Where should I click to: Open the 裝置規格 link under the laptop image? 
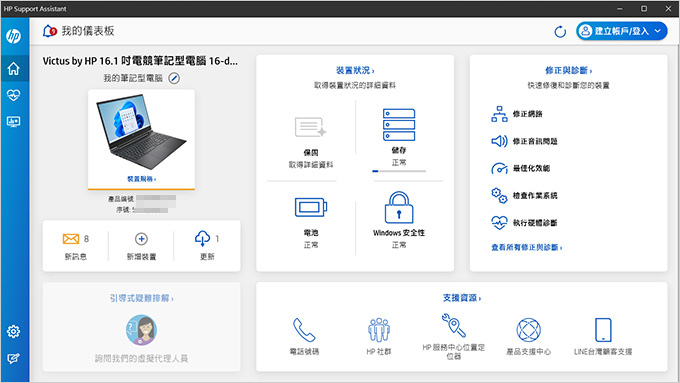click(141, 179)
